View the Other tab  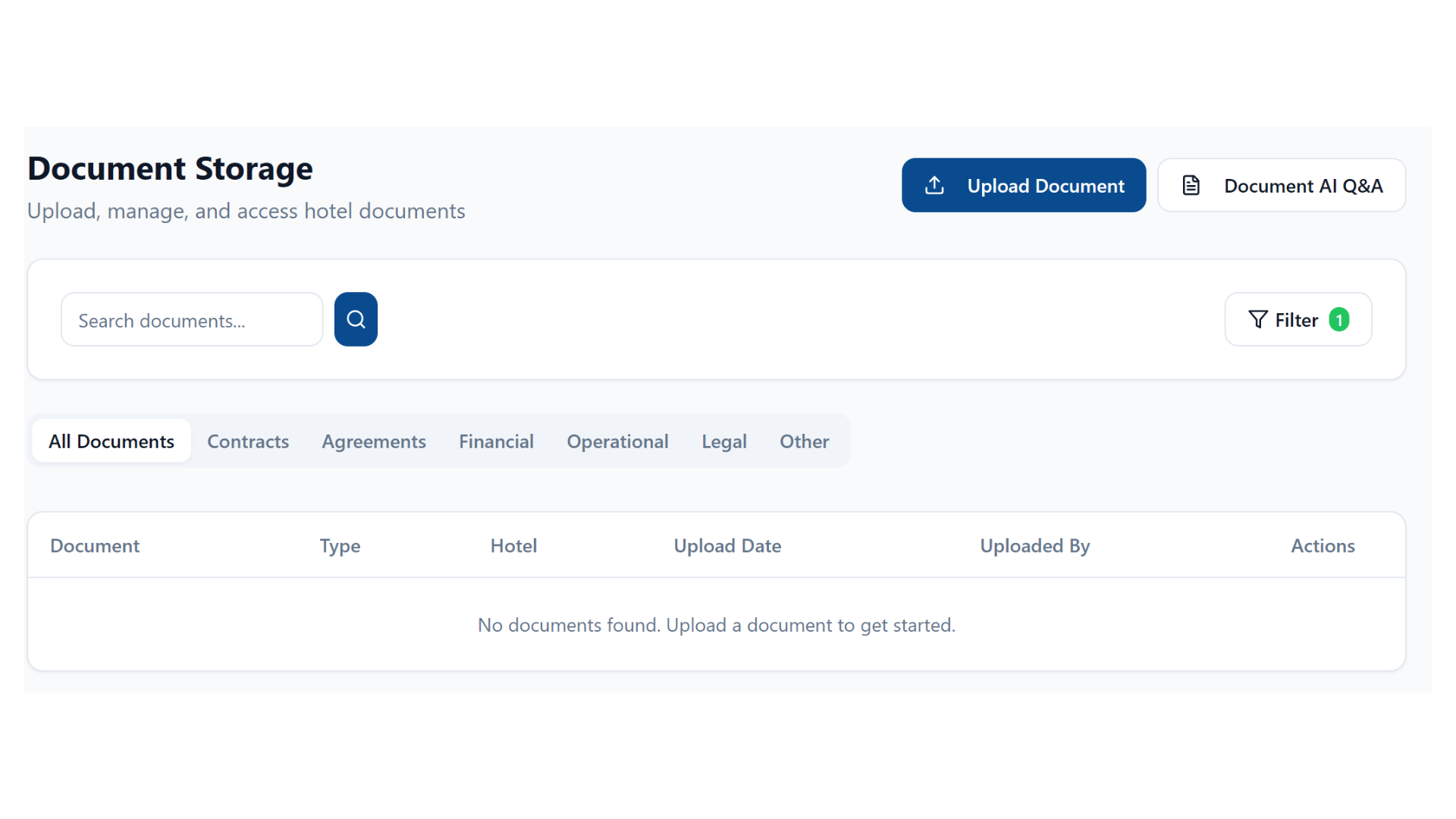coord(804,441)
